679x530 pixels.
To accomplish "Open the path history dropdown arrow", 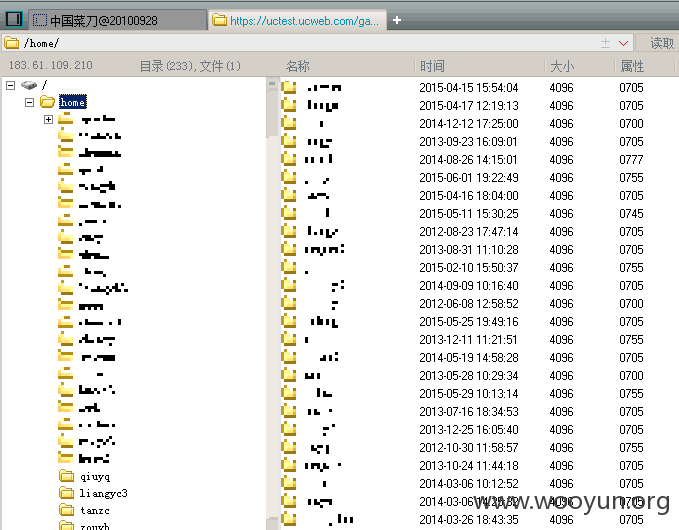I will tap(624, 43).
